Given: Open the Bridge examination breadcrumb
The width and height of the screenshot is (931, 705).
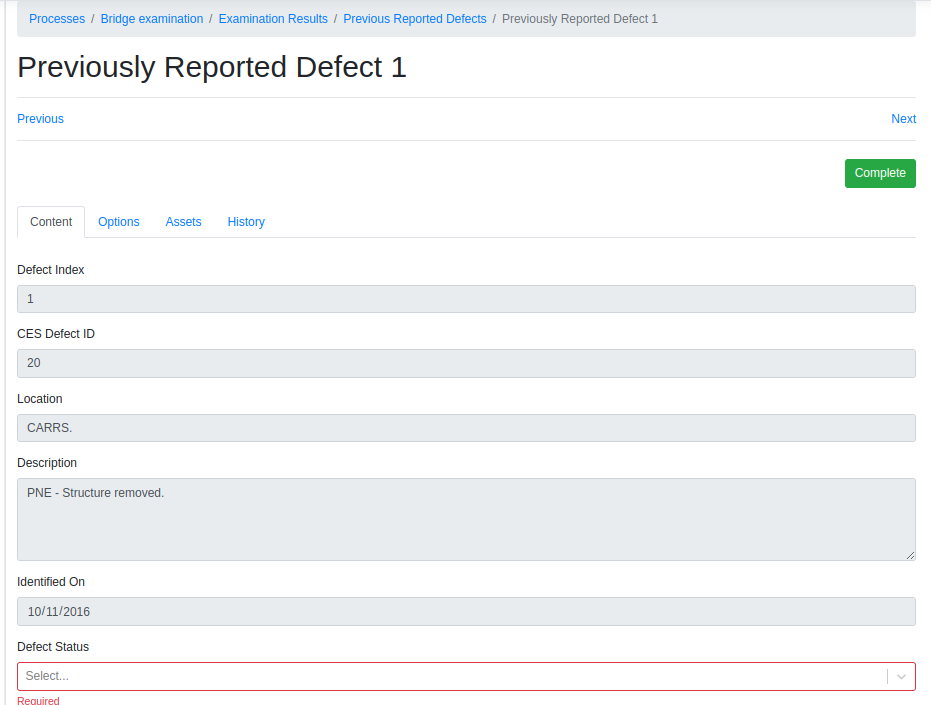Looking at the screenshot, I should pos(152,19).
